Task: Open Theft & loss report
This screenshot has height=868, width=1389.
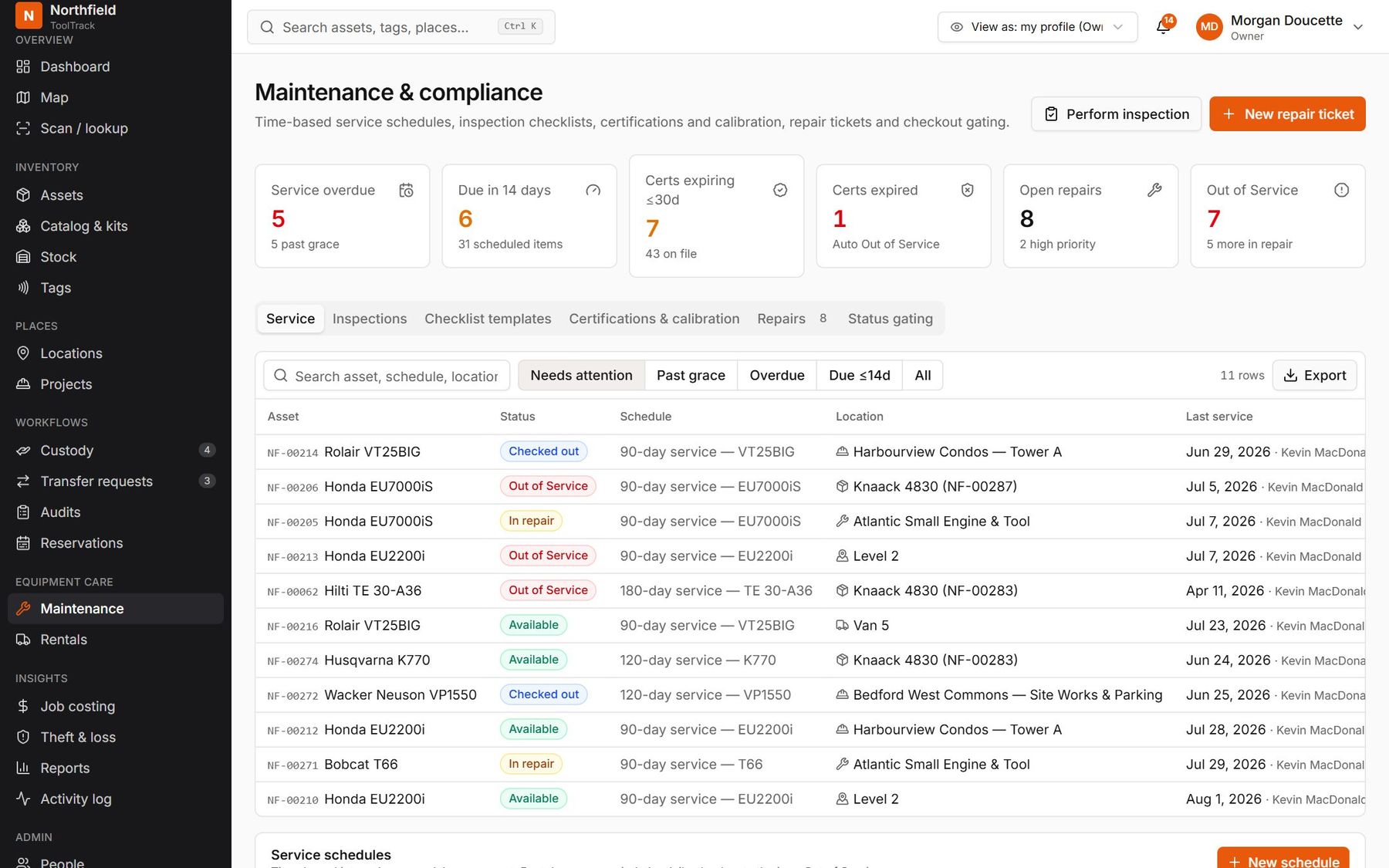Action: click(x=116, y=737)
